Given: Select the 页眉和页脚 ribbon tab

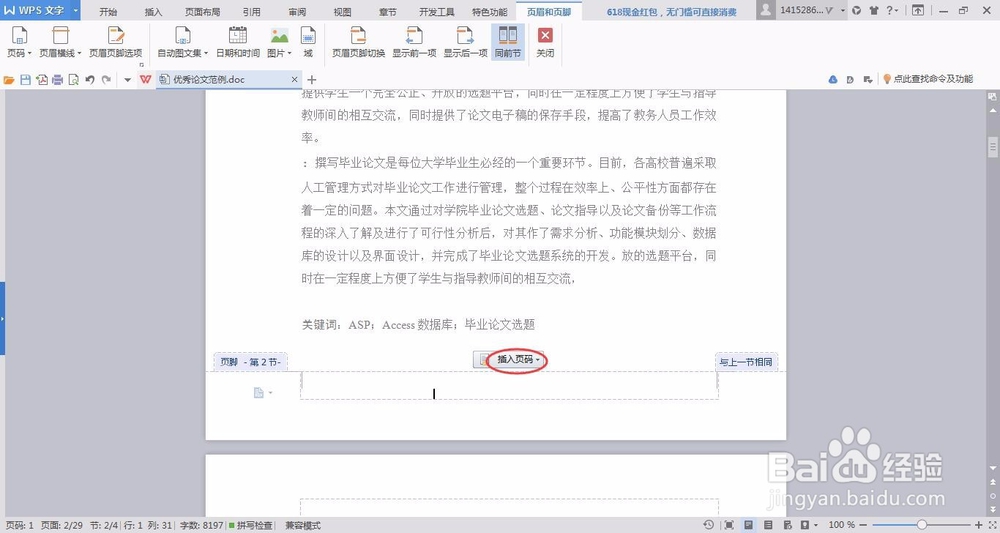Looking at the screenshot, I should click(549, 11).
